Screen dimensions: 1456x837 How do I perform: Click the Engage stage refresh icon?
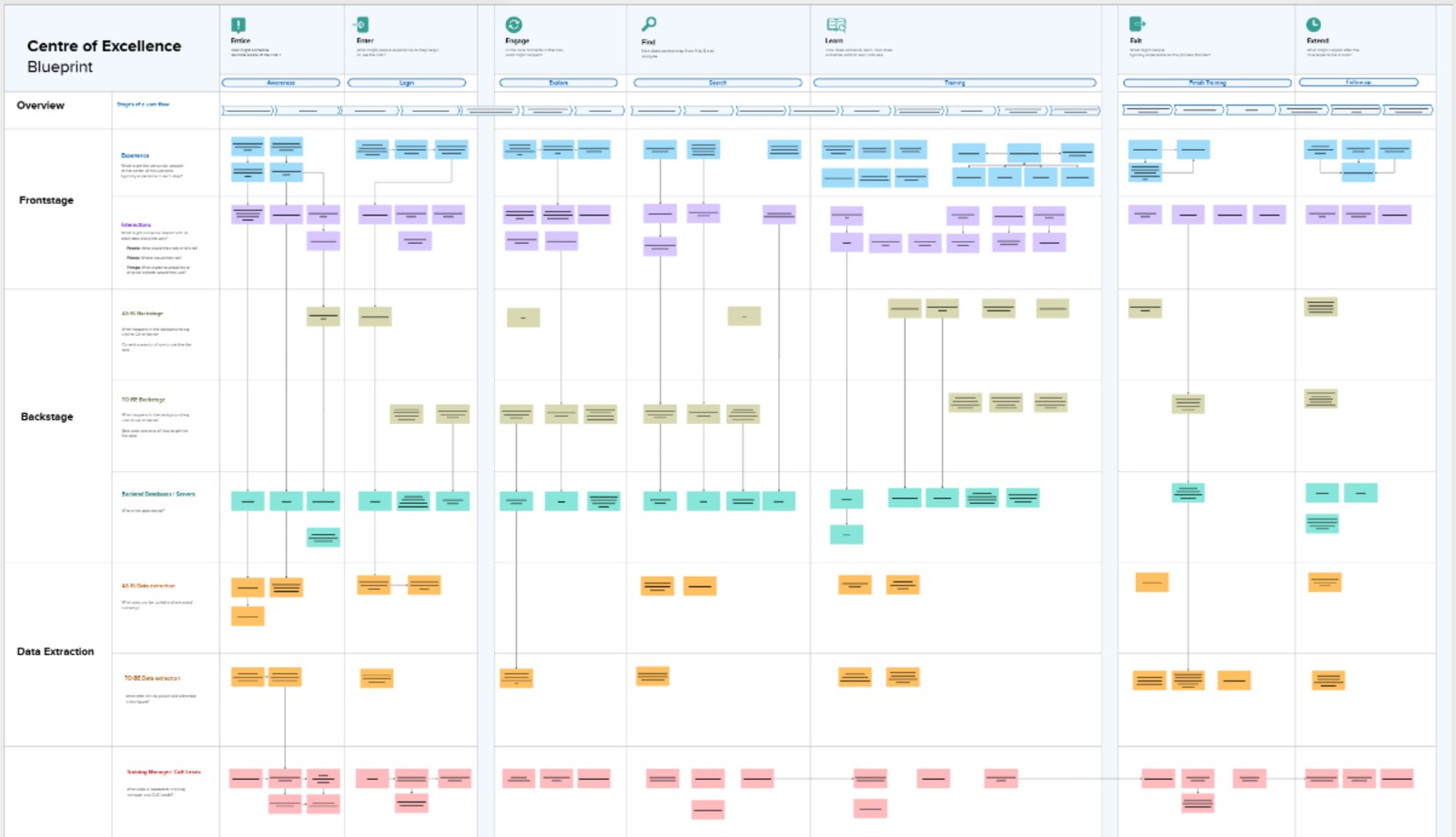[x=514, y=25]
